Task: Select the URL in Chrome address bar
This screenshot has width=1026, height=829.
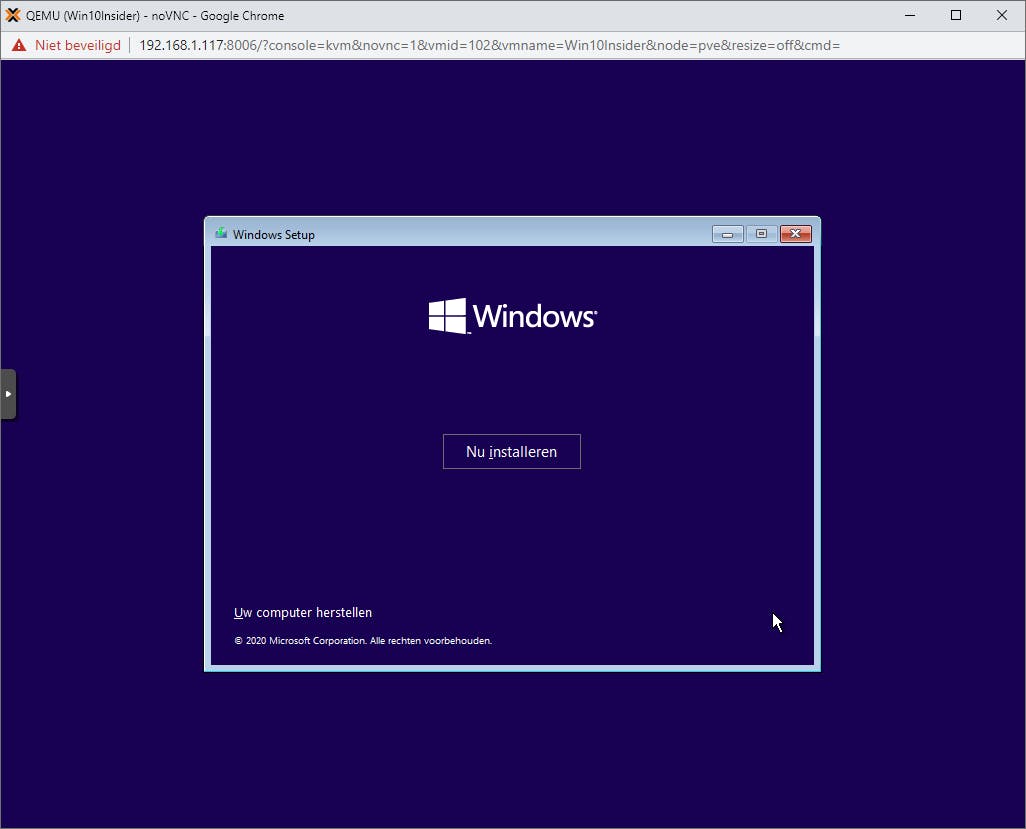Action: pyautogui.click(x=489, y=45)
